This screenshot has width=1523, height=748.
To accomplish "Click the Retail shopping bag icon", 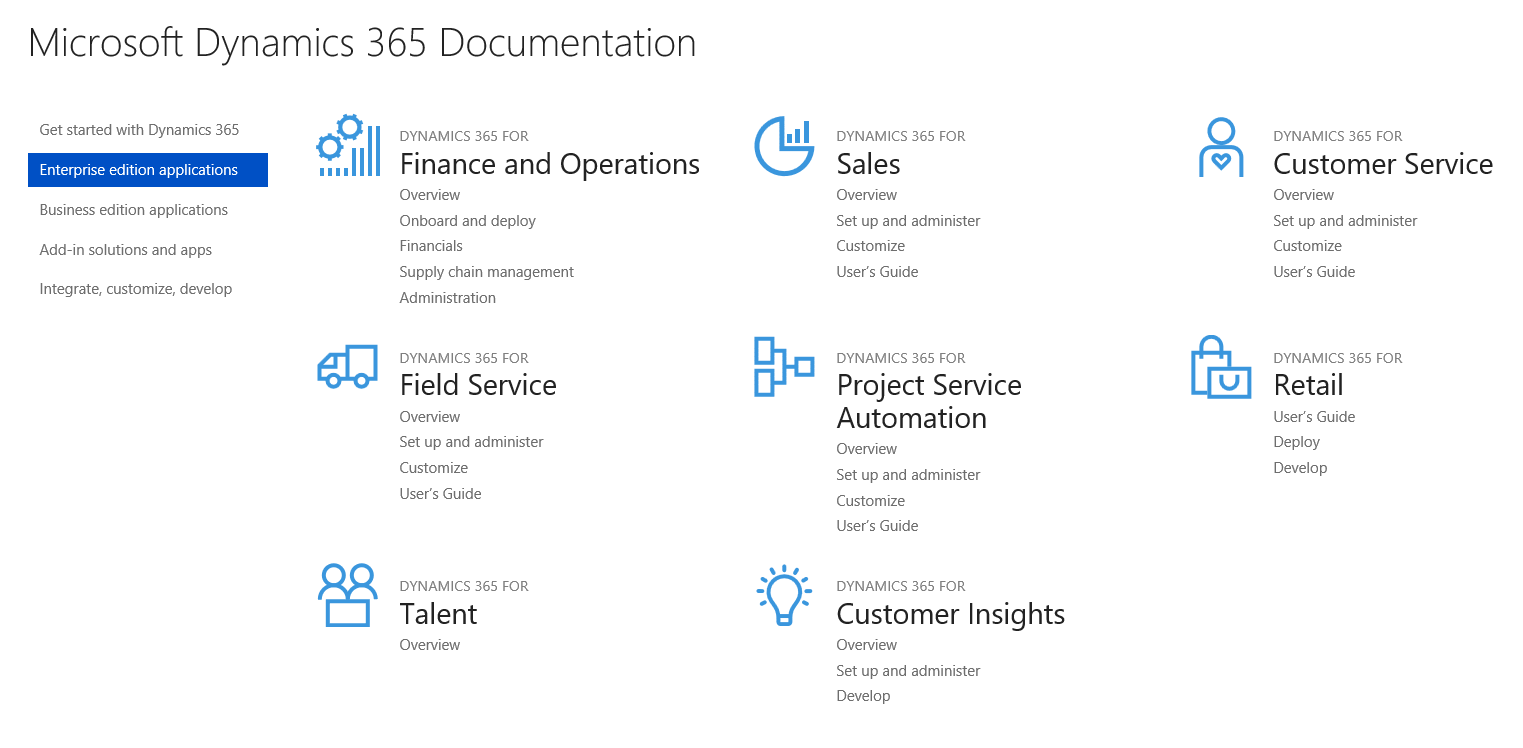I will tap(1221, 368).
